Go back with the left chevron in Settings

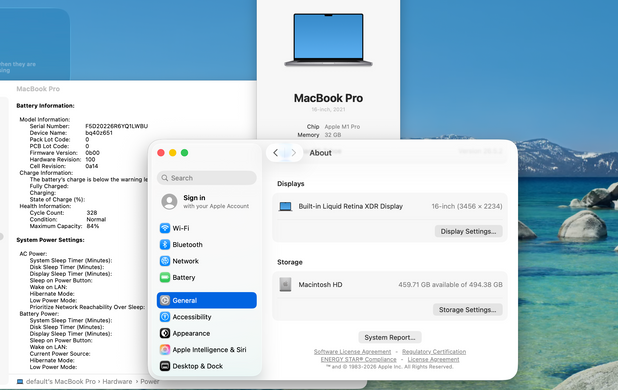point(275,153)
